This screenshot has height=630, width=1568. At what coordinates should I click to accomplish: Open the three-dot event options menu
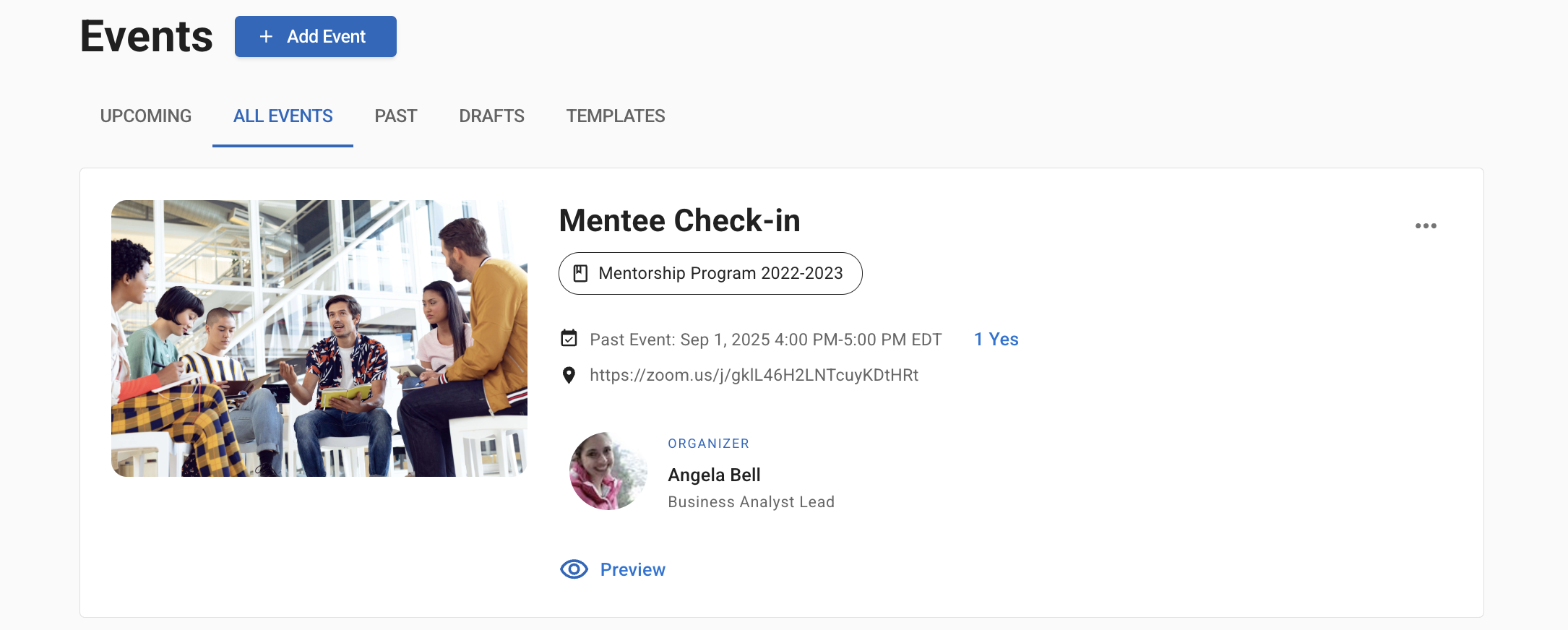[1425, 226]
